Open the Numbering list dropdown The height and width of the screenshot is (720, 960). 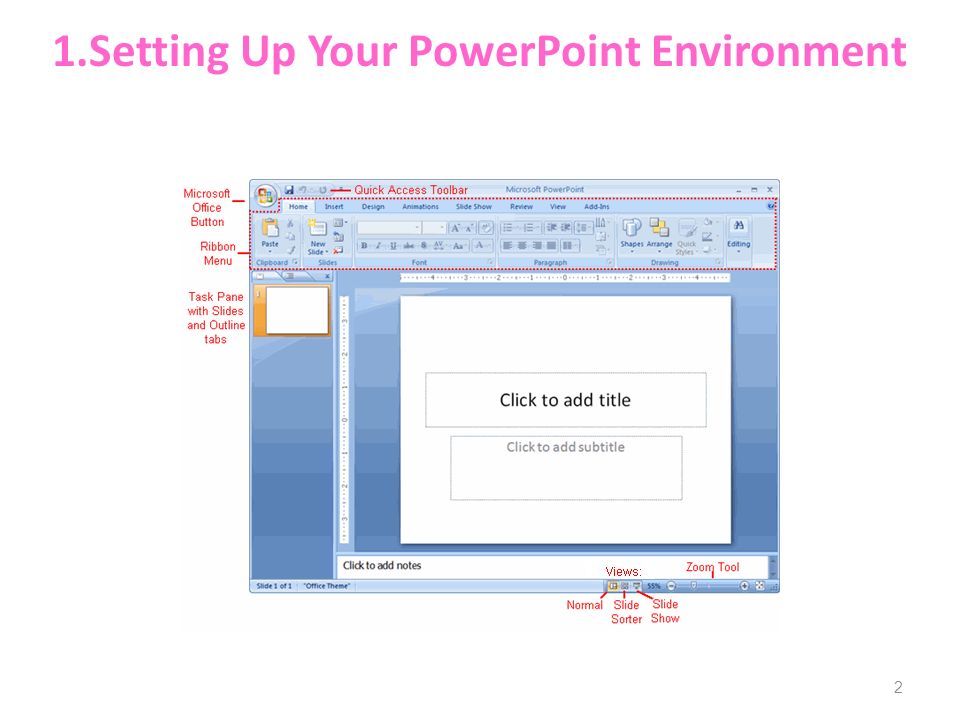pyautogui.click(x=530, y=227)
